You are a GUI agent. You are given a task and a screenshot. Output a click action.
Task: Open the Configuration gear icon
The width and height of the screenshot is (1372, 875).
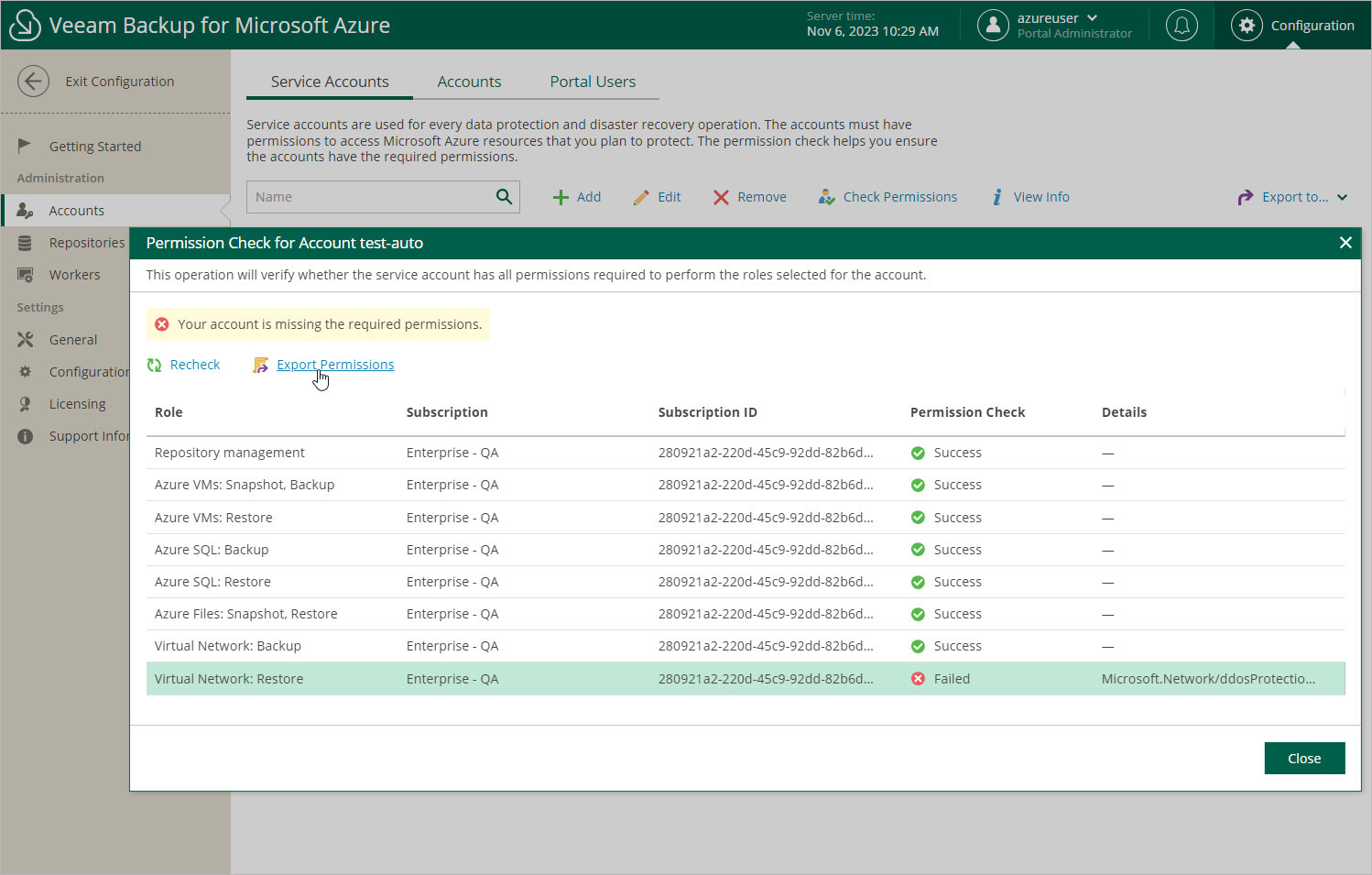pyautogui.click(x=1247, y=26)
